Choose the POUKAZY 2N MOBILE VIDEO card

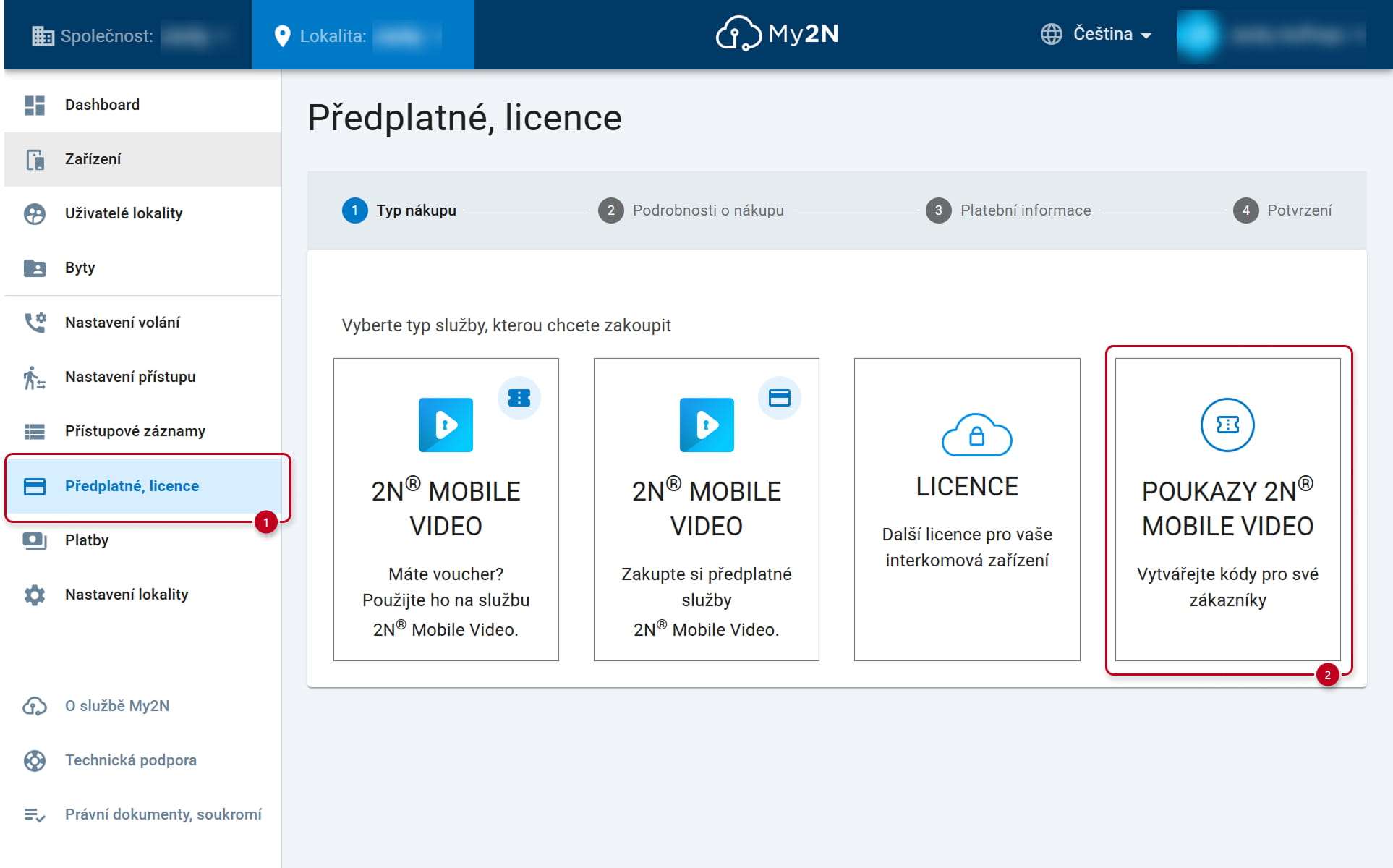(1228, 509)
